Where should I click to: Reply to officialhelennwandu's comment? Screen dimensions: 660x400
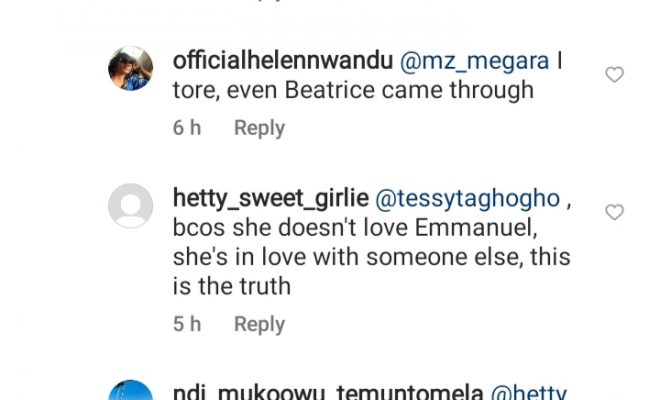[x=259, y=128]
